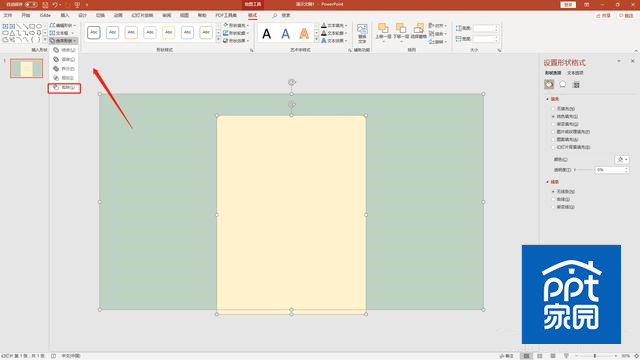Open the Effects pentagon icon in format pane
The height and width of the screenshot is (360, 640).
click(x=562, y=84)
